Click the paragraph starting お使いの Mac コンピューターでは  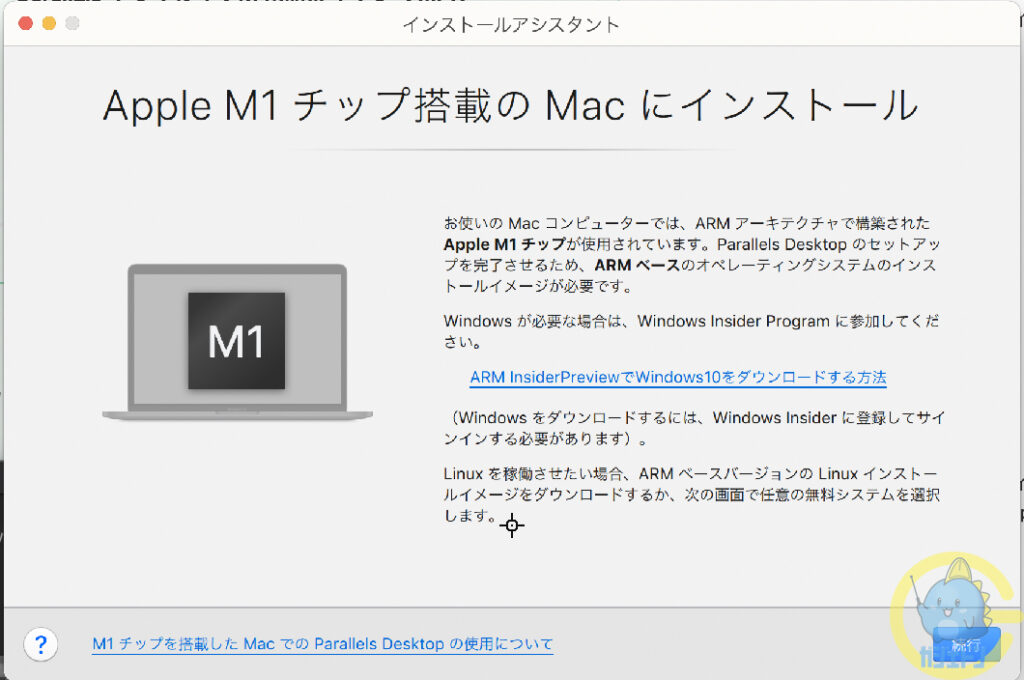pyautogui.click(x=692, y=255)
